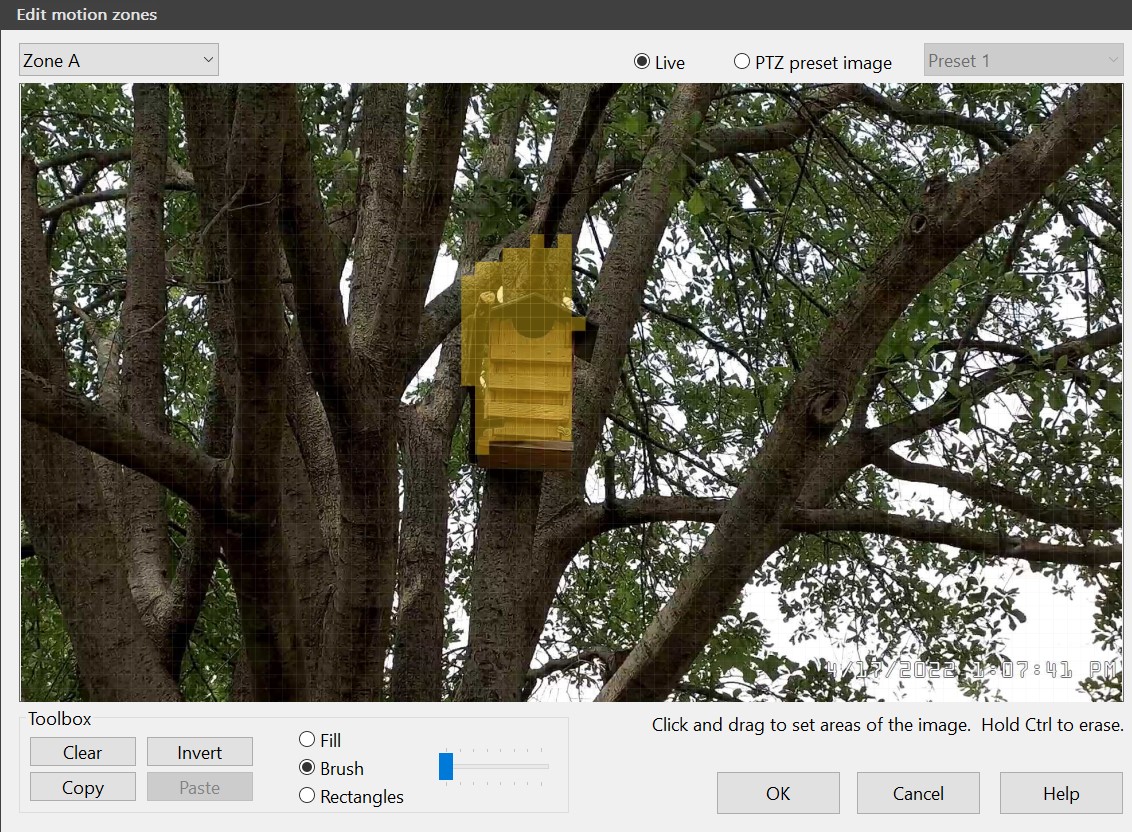Click the greyed-out Paste button

point(199,787)
